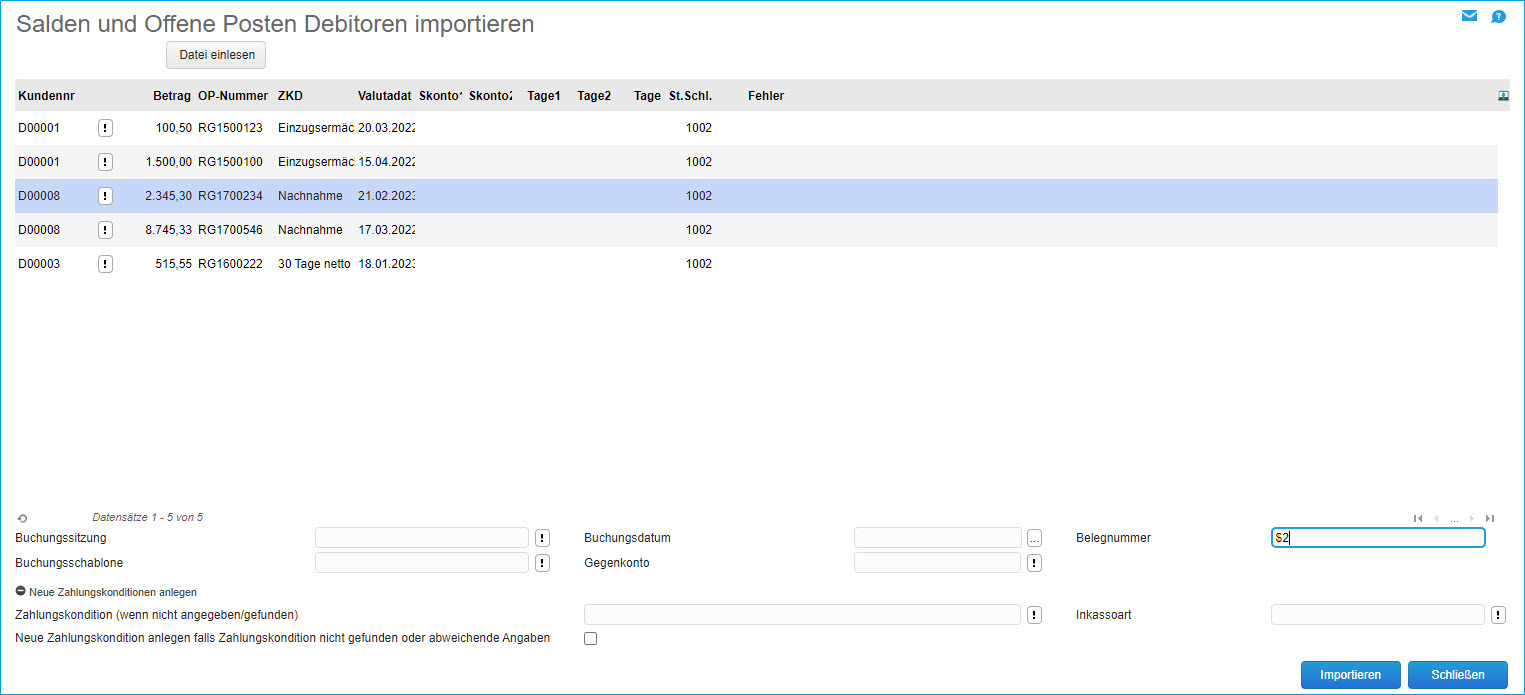The height and width of the screenshot is (695, 1525).
Task: Open lookup icon next to Buchungssitzung field
Action: tap(542, 538)
